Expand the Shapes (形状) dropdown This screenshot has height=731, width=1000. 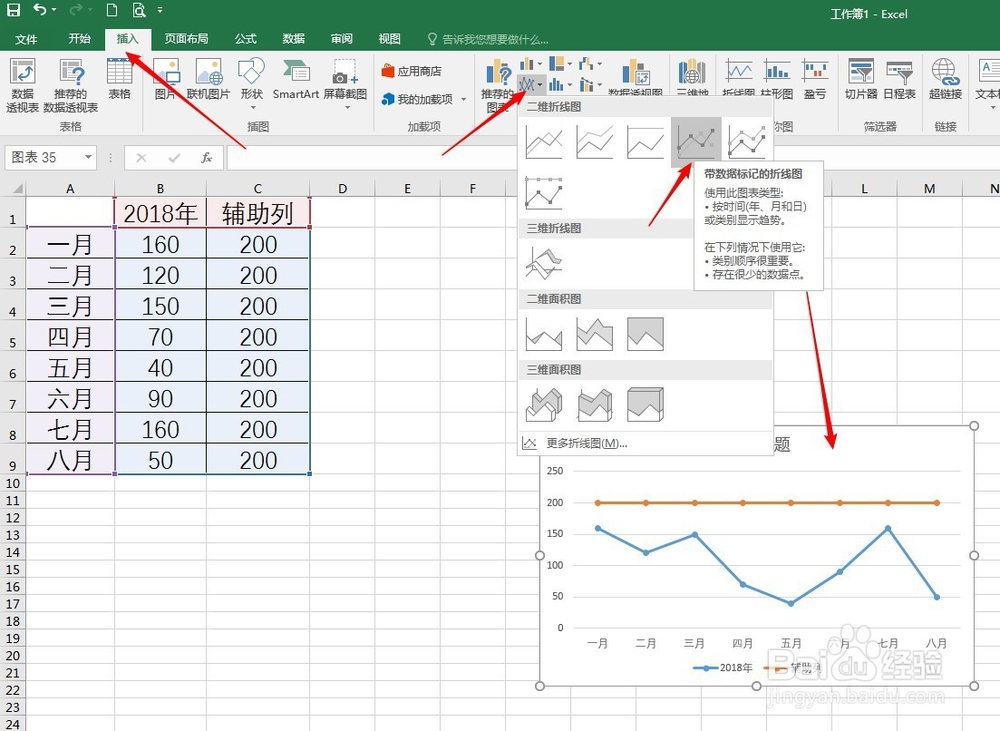pyautogui.click(x=252, y=108)
